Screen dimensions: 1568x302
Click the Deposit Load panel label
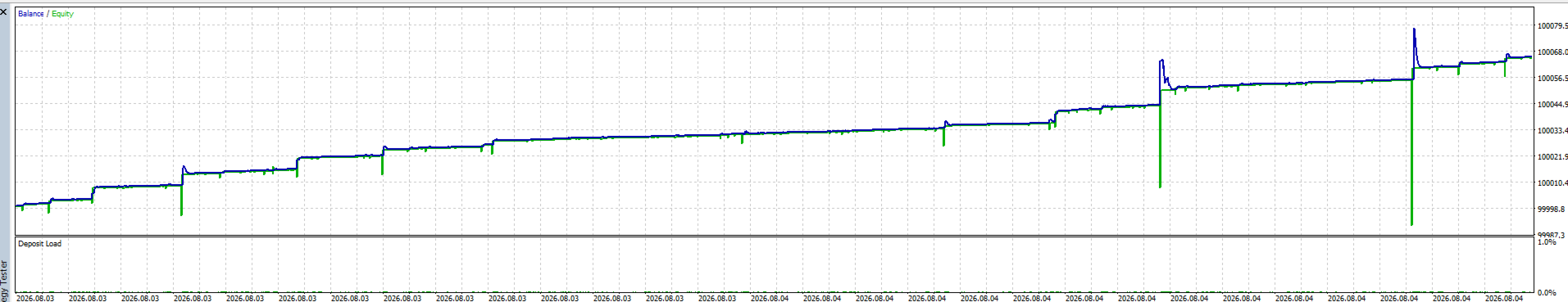pyautogui.click(x=39, y=244)
